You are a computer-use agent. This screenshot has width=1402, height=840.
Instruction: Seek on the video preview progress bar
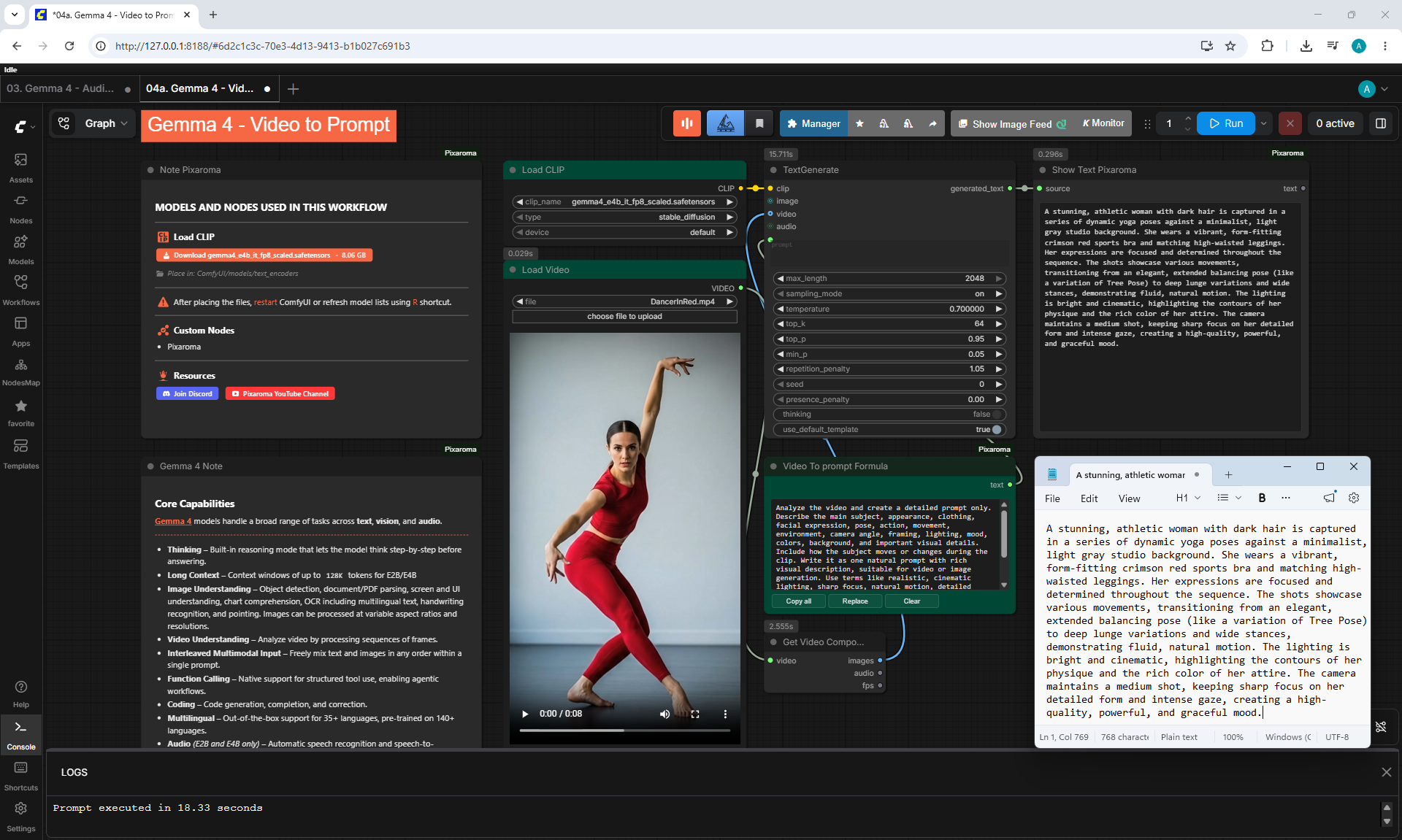625,731
